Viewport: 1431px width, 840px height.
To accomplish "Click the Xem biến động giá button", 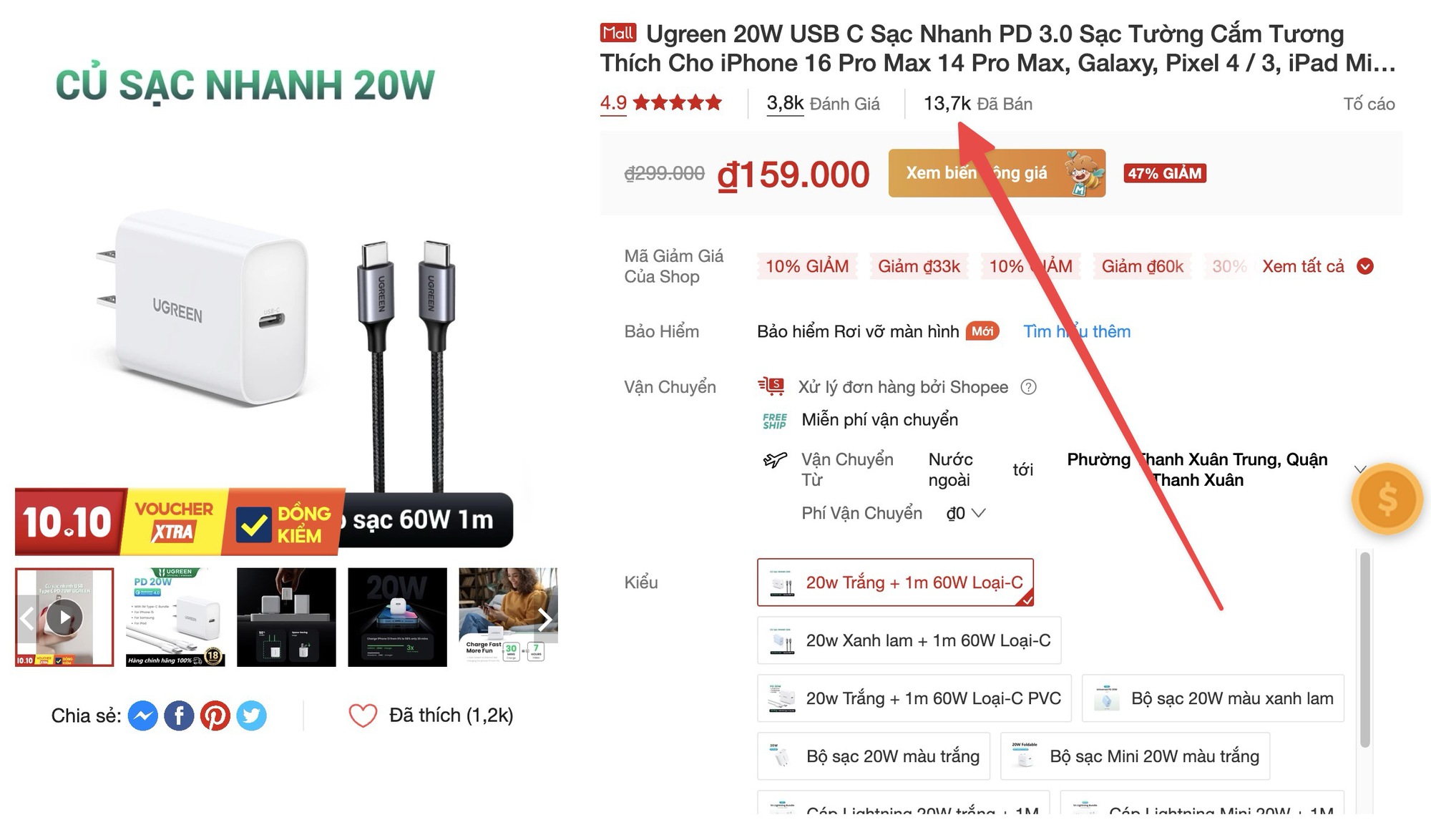I will (996, 172).
